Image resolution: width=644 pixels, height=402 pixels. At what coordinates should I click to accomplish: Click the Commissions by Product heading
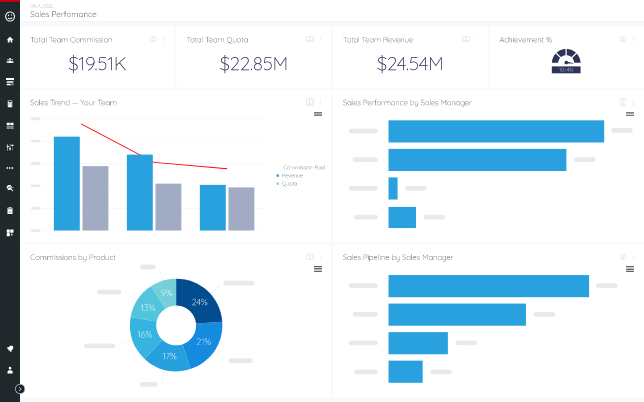pyautogui.click(x=73, y=257)
